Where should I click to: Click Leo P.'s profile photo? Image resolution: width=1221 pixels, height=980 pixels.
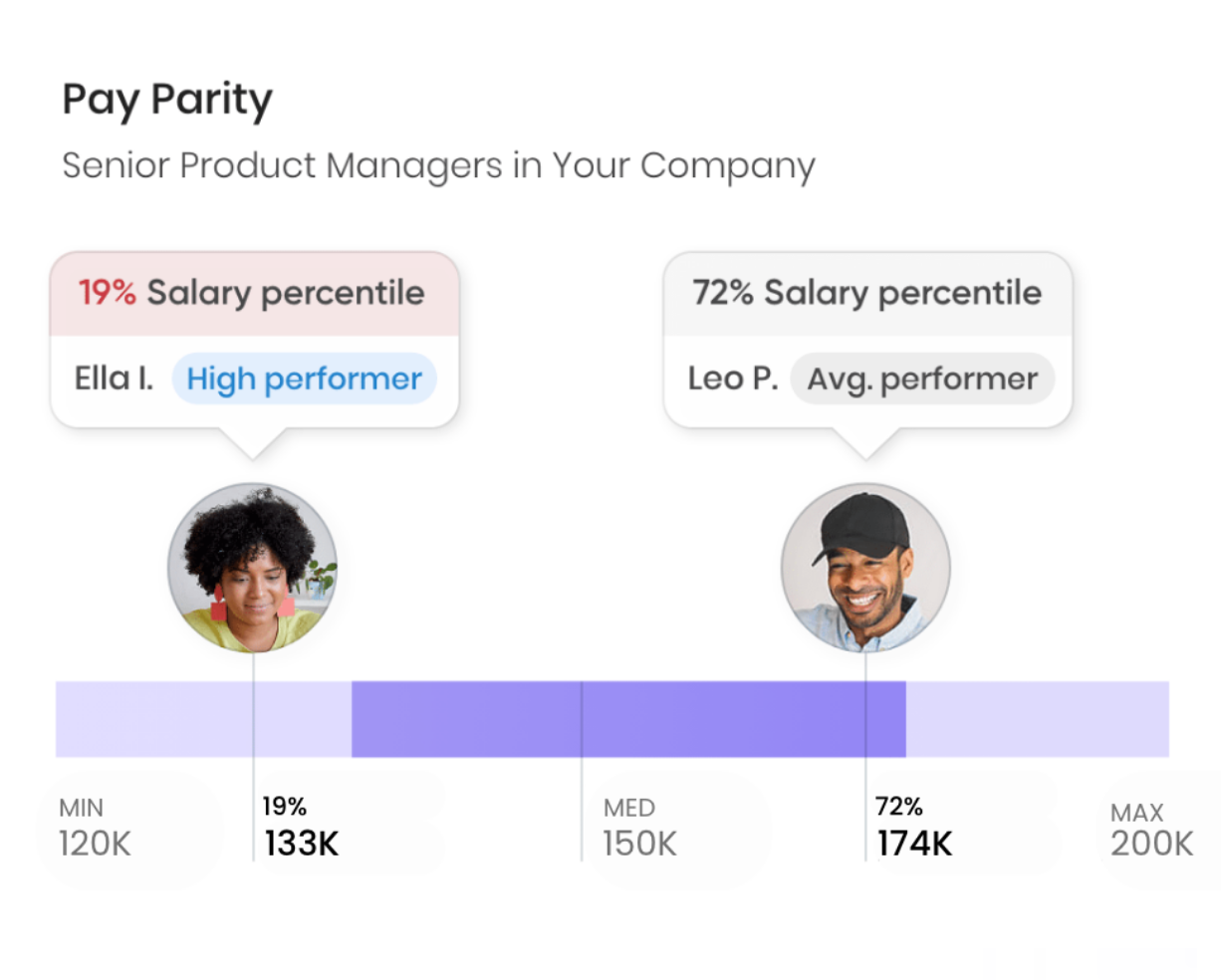pyautogui.click(x=864, y=568)
